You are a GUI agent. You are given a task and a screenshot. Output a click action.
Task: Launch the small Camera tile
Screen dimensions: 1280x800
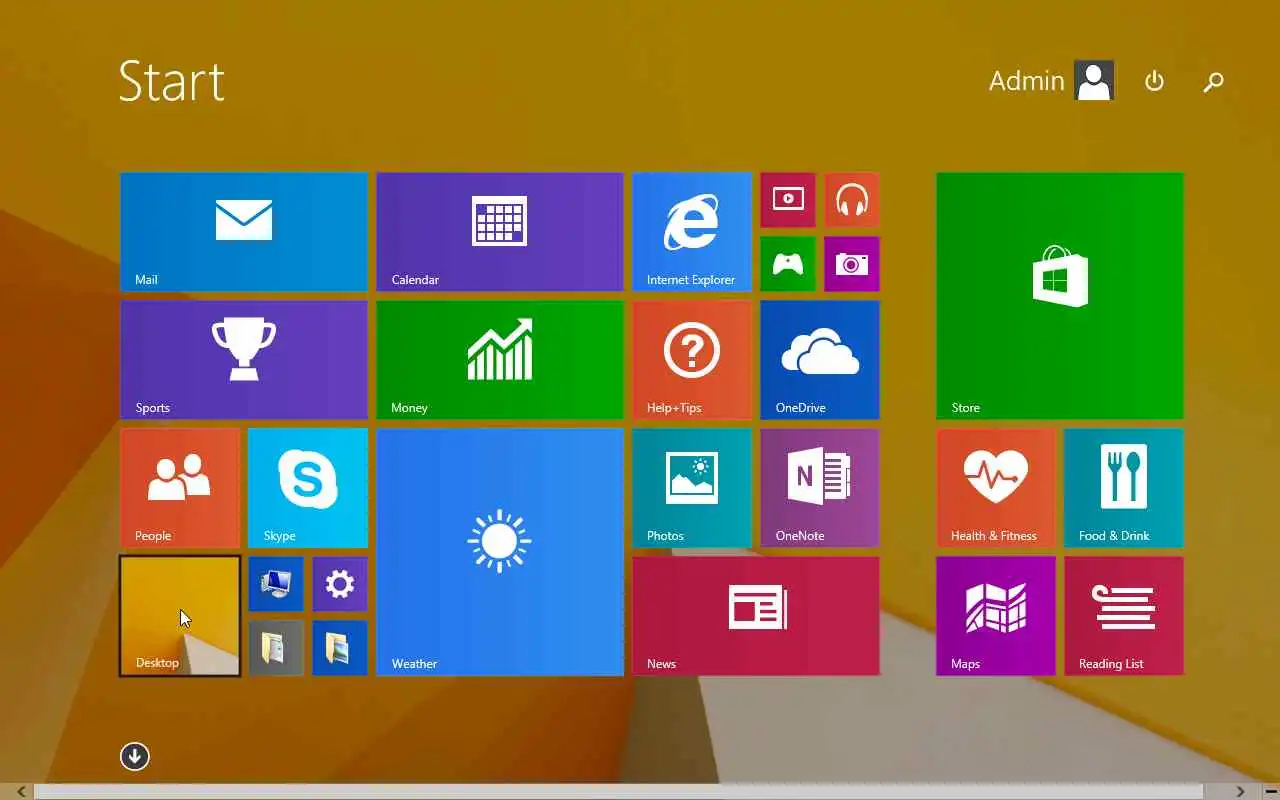(852, 264)
